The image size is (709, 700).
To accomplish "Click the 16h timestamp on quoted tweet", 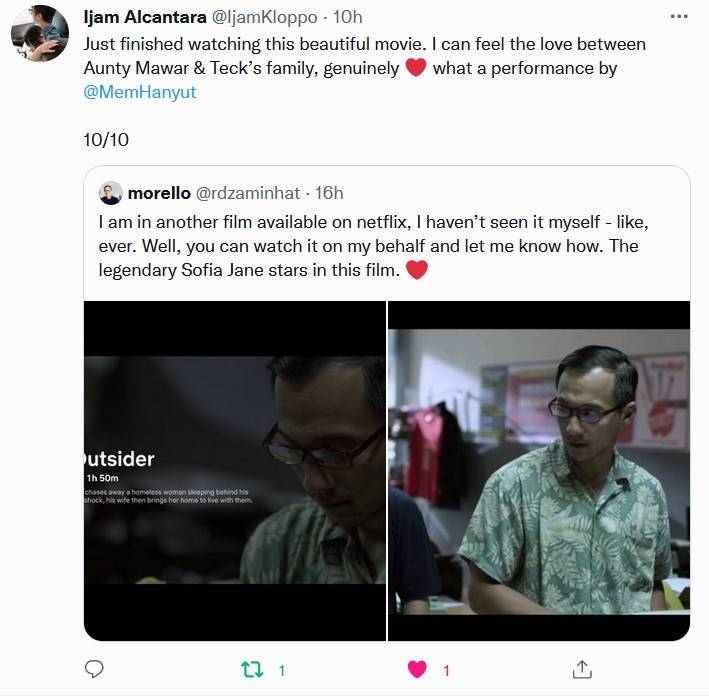I will tap(328, 193).
